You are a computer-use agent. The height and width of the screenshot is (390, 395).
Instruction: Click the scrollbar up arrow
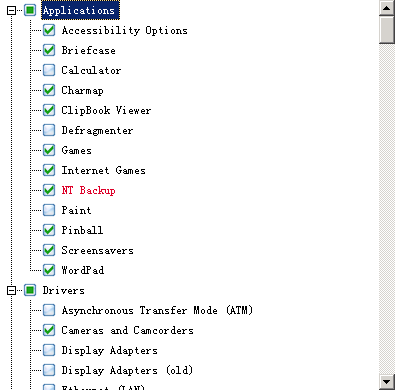[387, 8]
